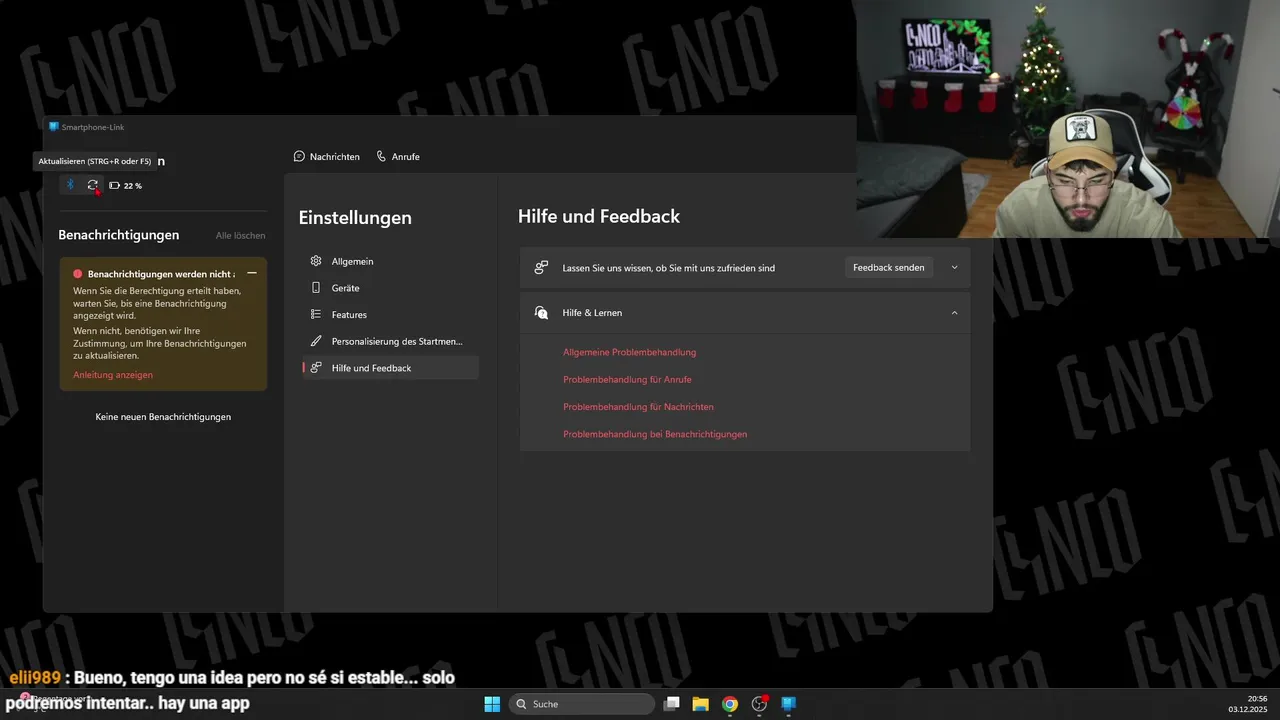Open the Windows Start menu
Image resolution: width=1280 pixels, height=720 pixels.
[x=492, y=704]
